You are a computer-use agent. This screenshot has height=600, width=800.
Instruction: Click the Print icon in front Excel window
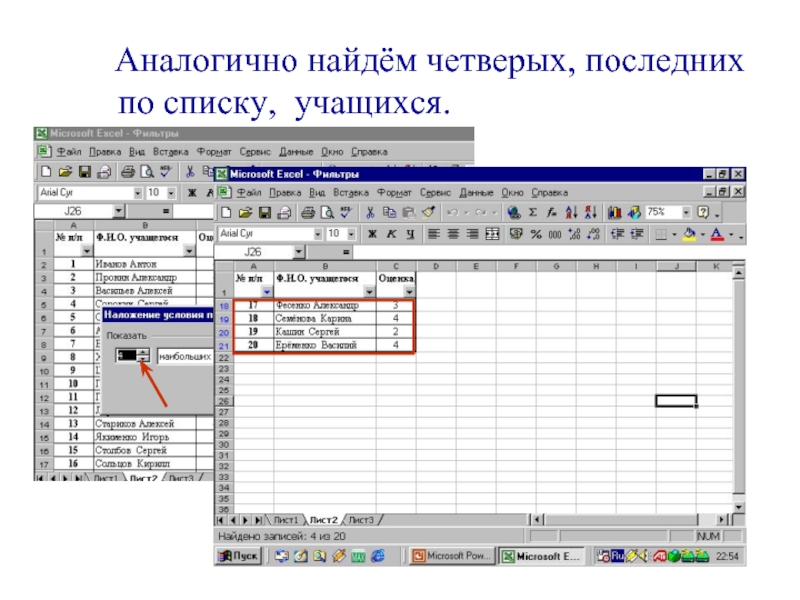[308, 212]
